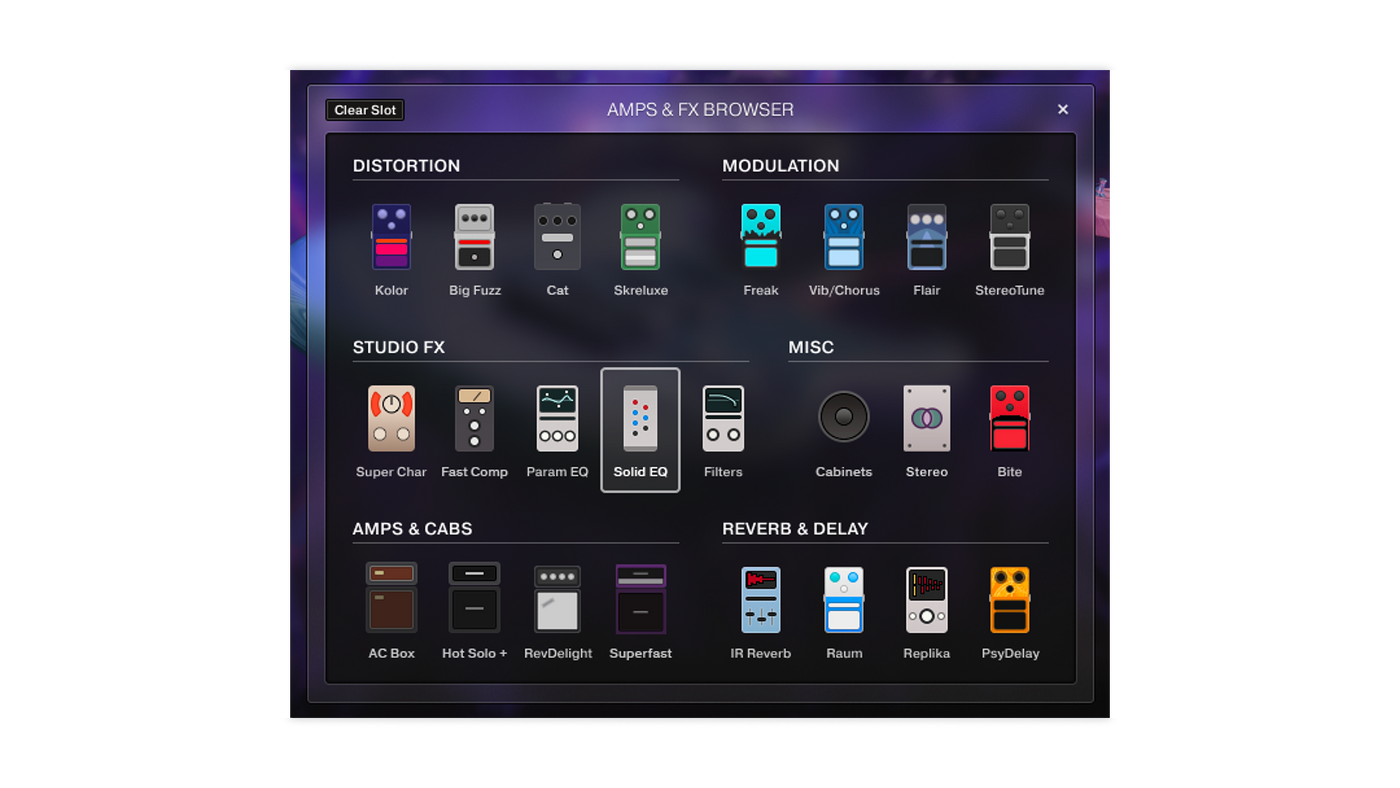Load the Freak modulation pedal icon
Image resolution: width=1400 pixels, height=788 pixels.
tap(761, 237)
